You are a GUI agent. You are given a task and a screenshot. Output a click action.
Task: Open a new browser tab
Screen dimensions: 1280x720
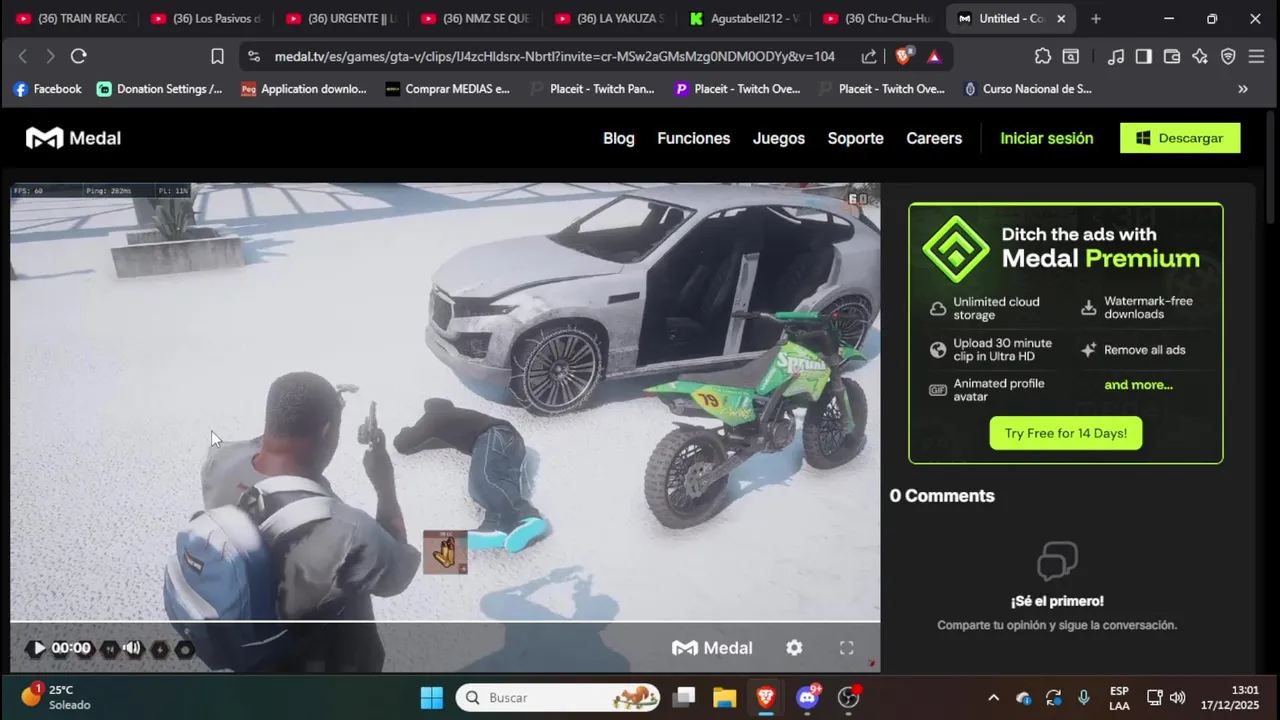1096,18
